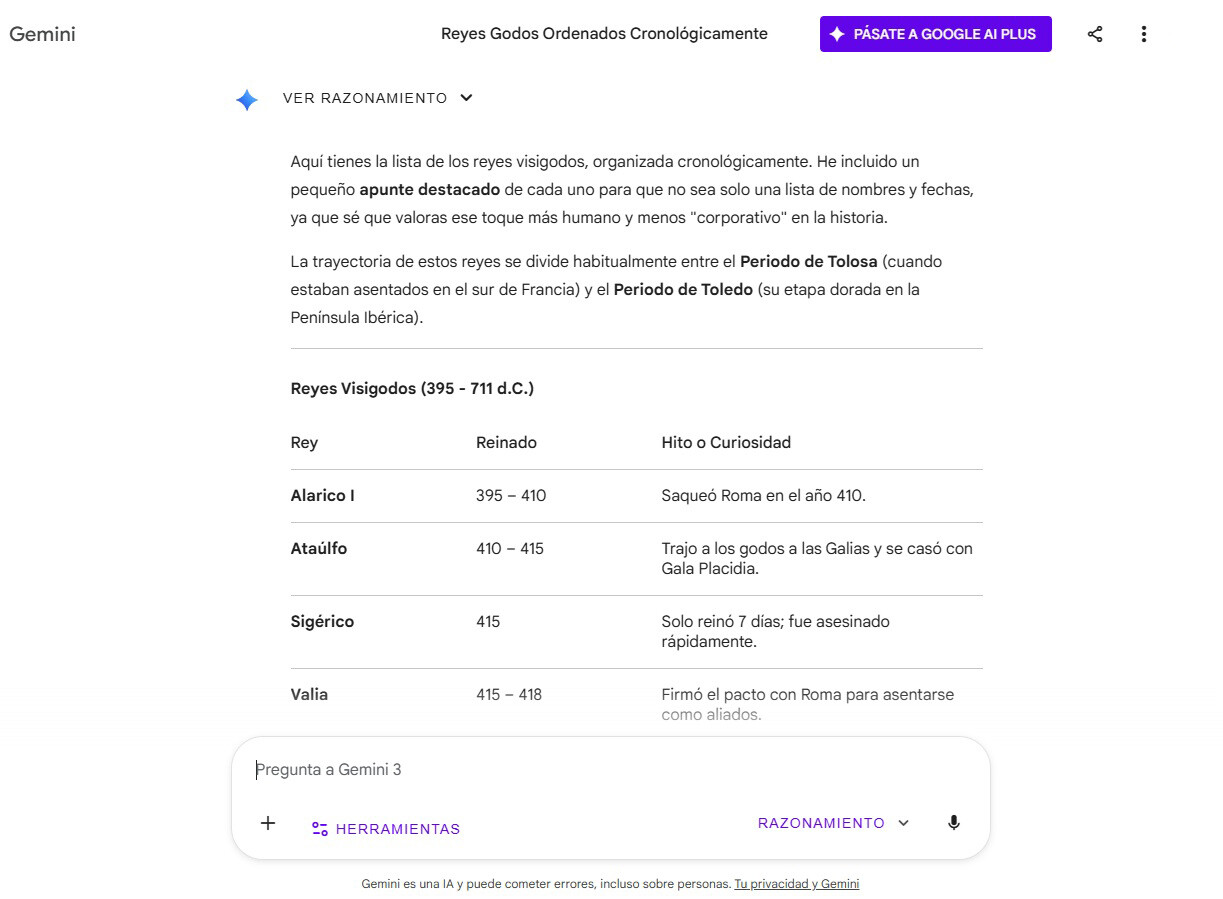Click the sliders icon next to HERRAMIENTAS
1223x899 pixels.
[319, 828]
